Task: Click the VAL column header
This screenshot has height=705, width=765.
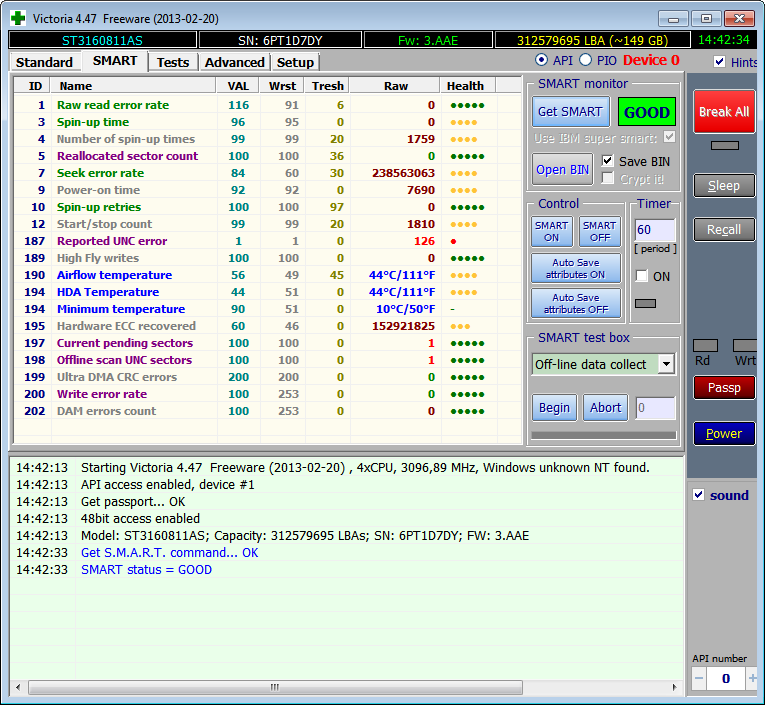Action: point(238,86)
